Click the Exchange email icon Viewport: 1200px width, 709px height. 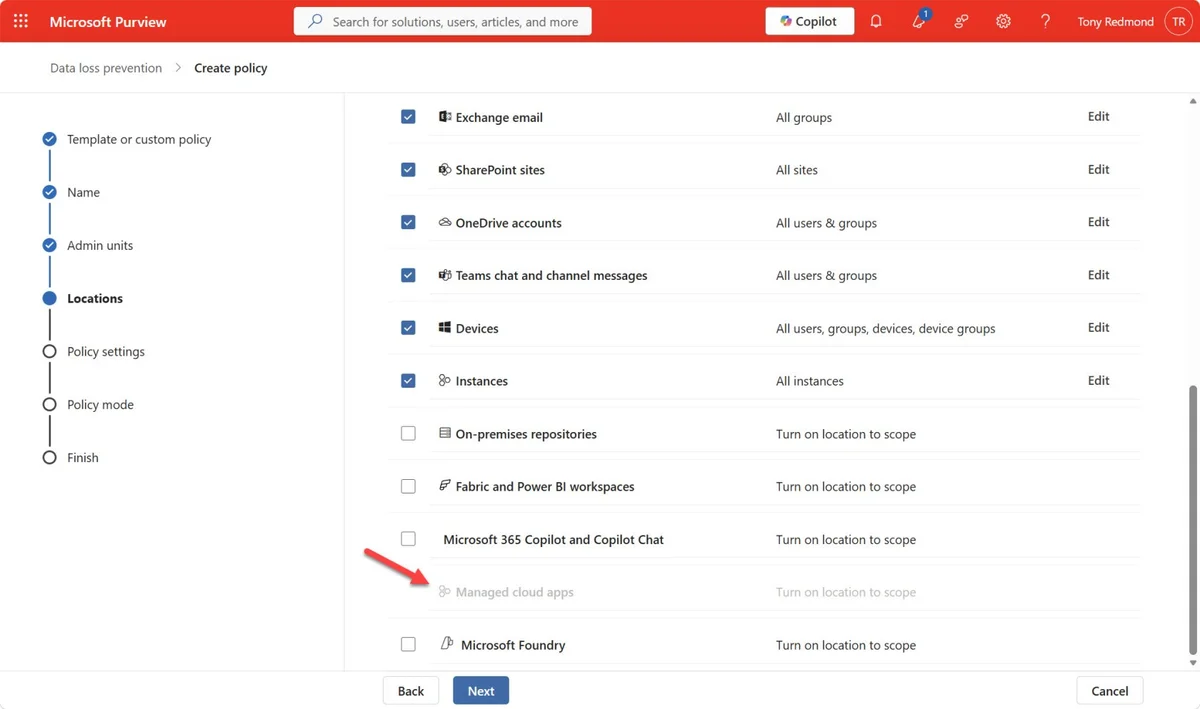[445, 117]
